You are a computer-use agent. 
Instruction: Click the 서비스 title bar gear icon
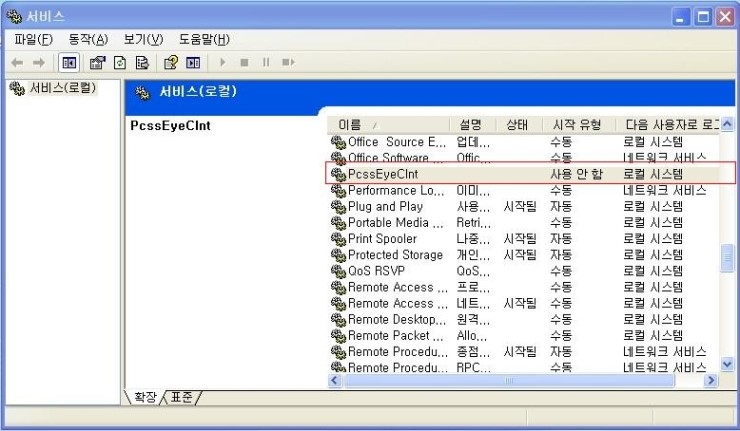point(14,17)
